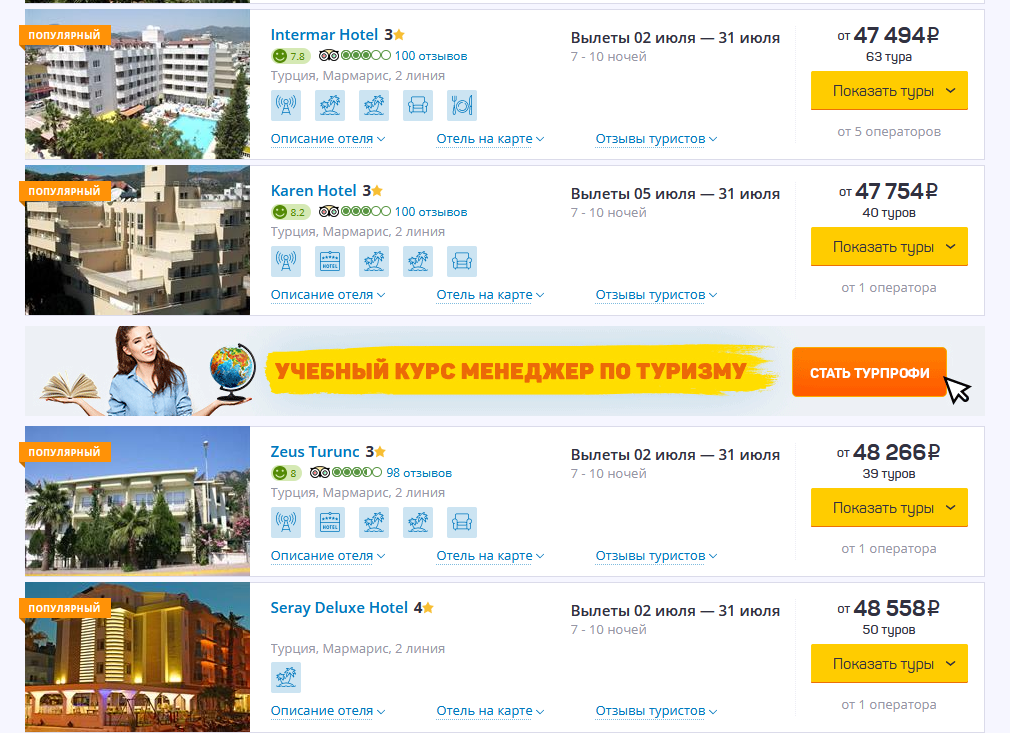Click the TripAdvisor owl icon for Karen Hotel
Screen dimensions: 1010x733
(329, 211)
